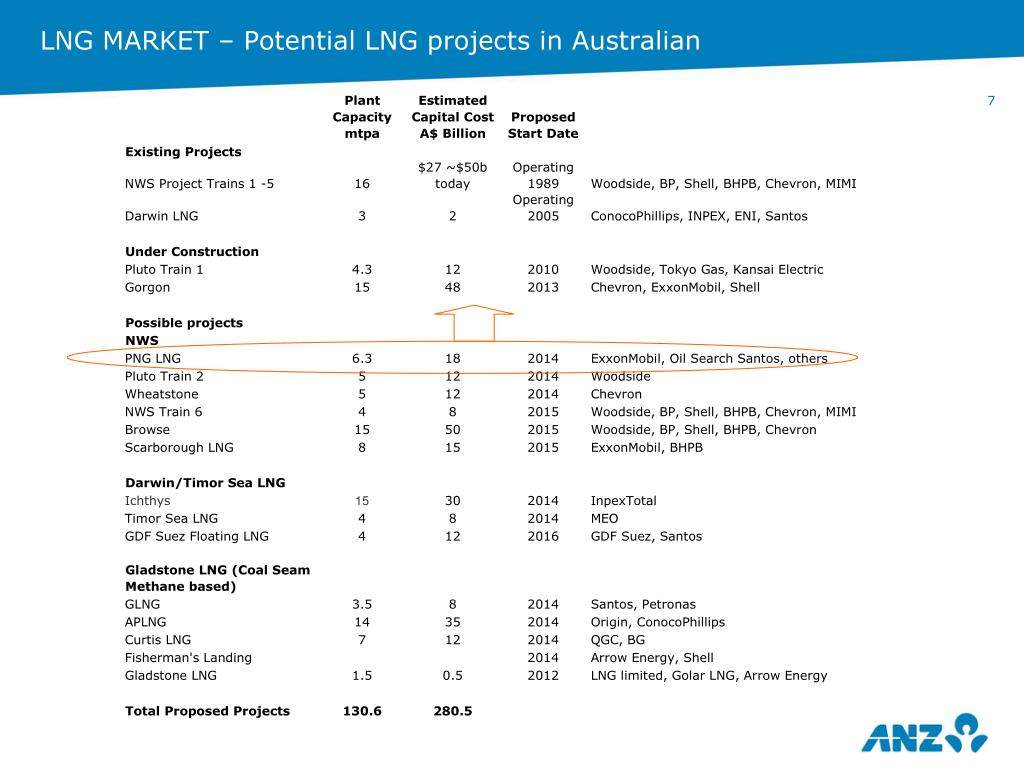This screenshot has width=1024, height=768.
Task: Click the 4.3 capacity value for Pluto Train 1
Action: tap(362, 270)
